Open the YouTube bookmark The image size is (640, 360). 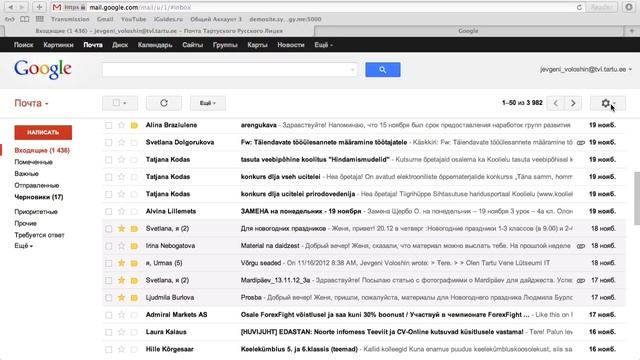point(133,19)
